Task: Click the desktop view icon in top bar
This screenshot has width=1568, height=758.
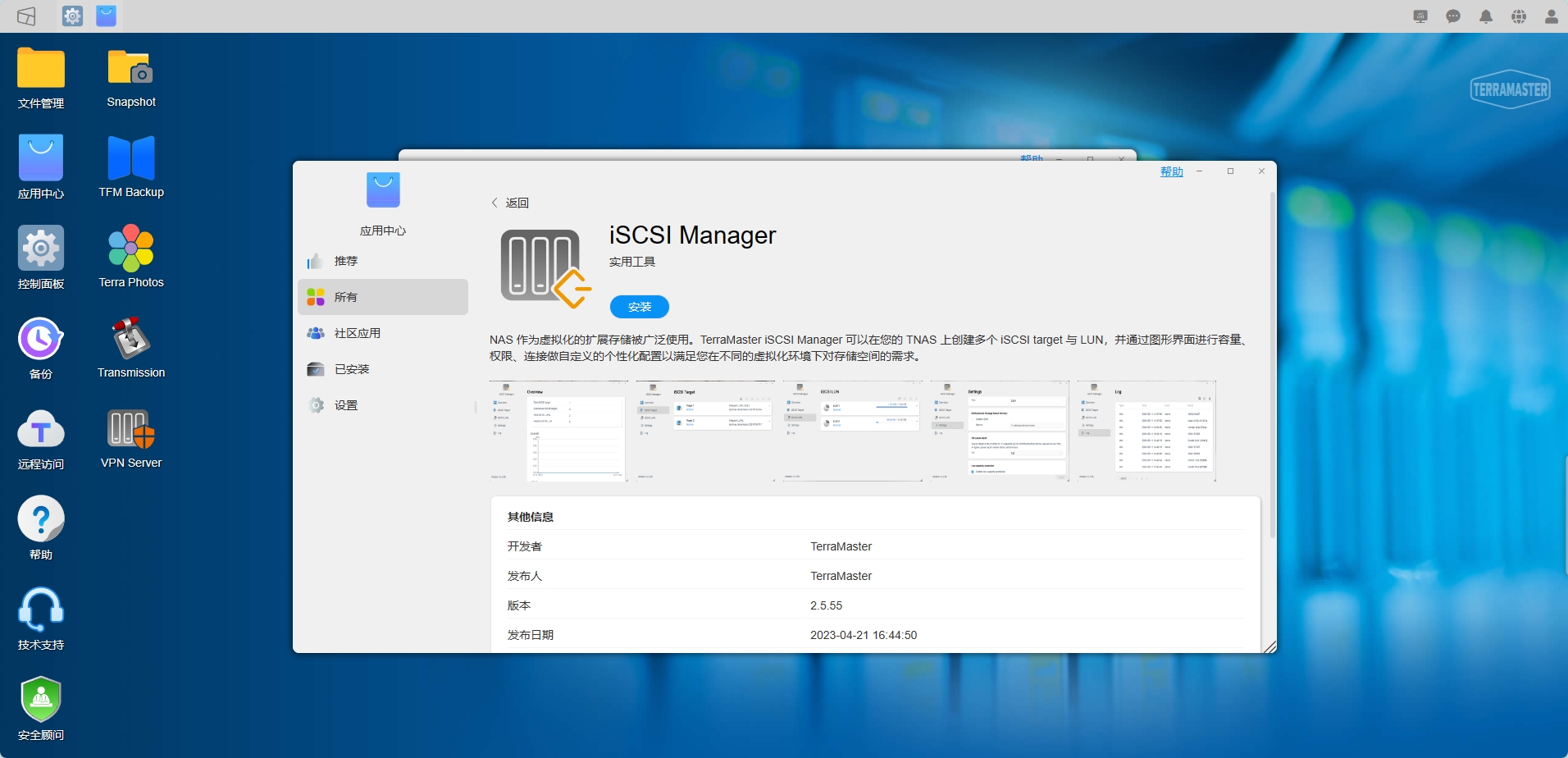Action: tap(27, 16)
